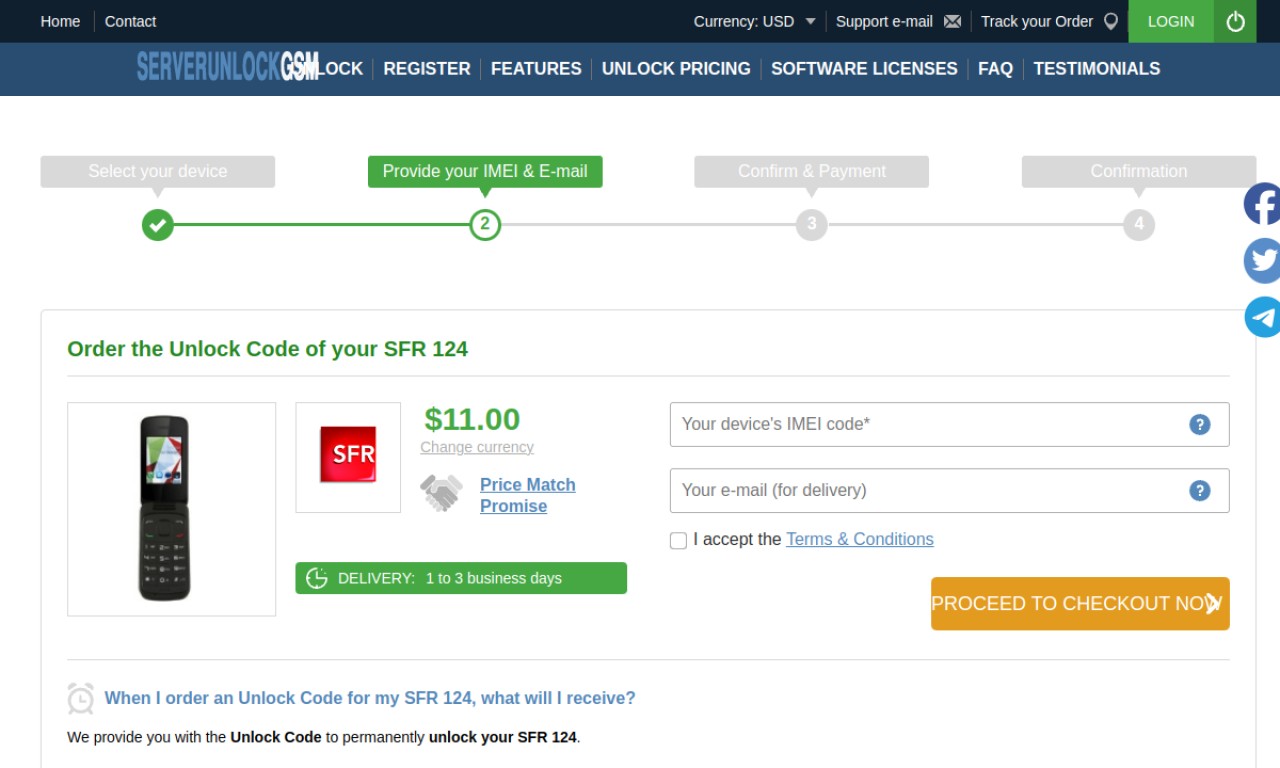The height and width of the screenshot is (768, 1280).
Task: Click the power icon beside LOGIN
Action: point(1235,21)
